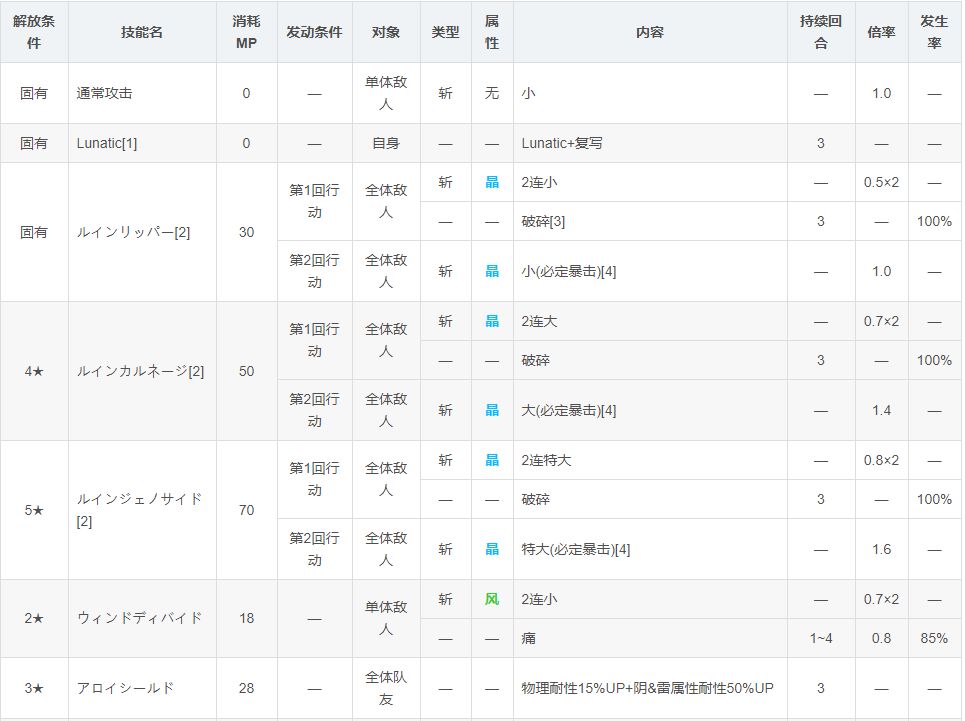Open footnote [2] beside ルインリッパー
This screenshot has height=721, width=965.
(x=182, y=232)
